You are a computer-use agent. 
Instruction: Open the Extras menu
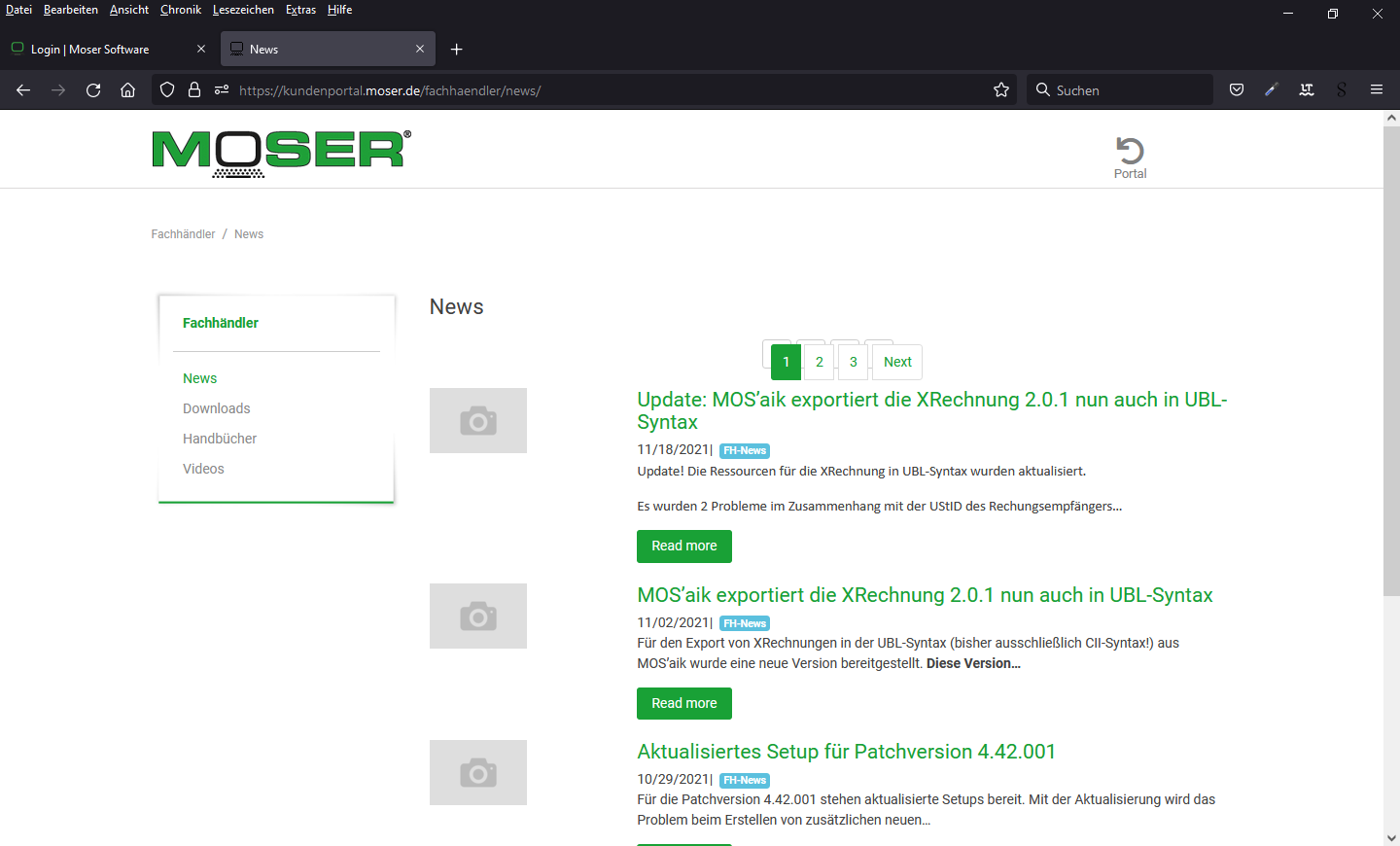(x=300, y=10)
